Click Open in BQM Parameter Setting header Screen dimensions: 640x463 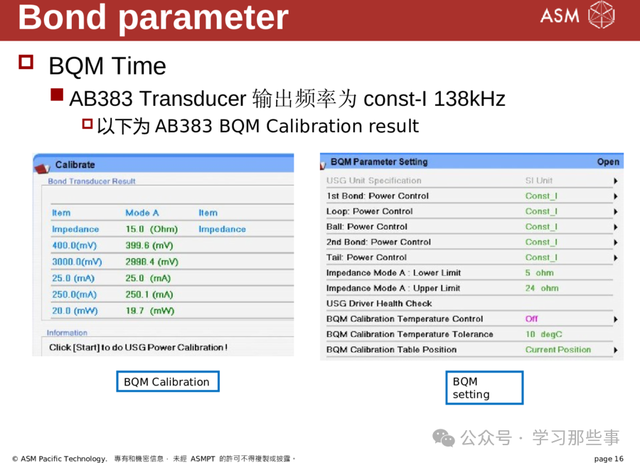click(x=608, y=162)
